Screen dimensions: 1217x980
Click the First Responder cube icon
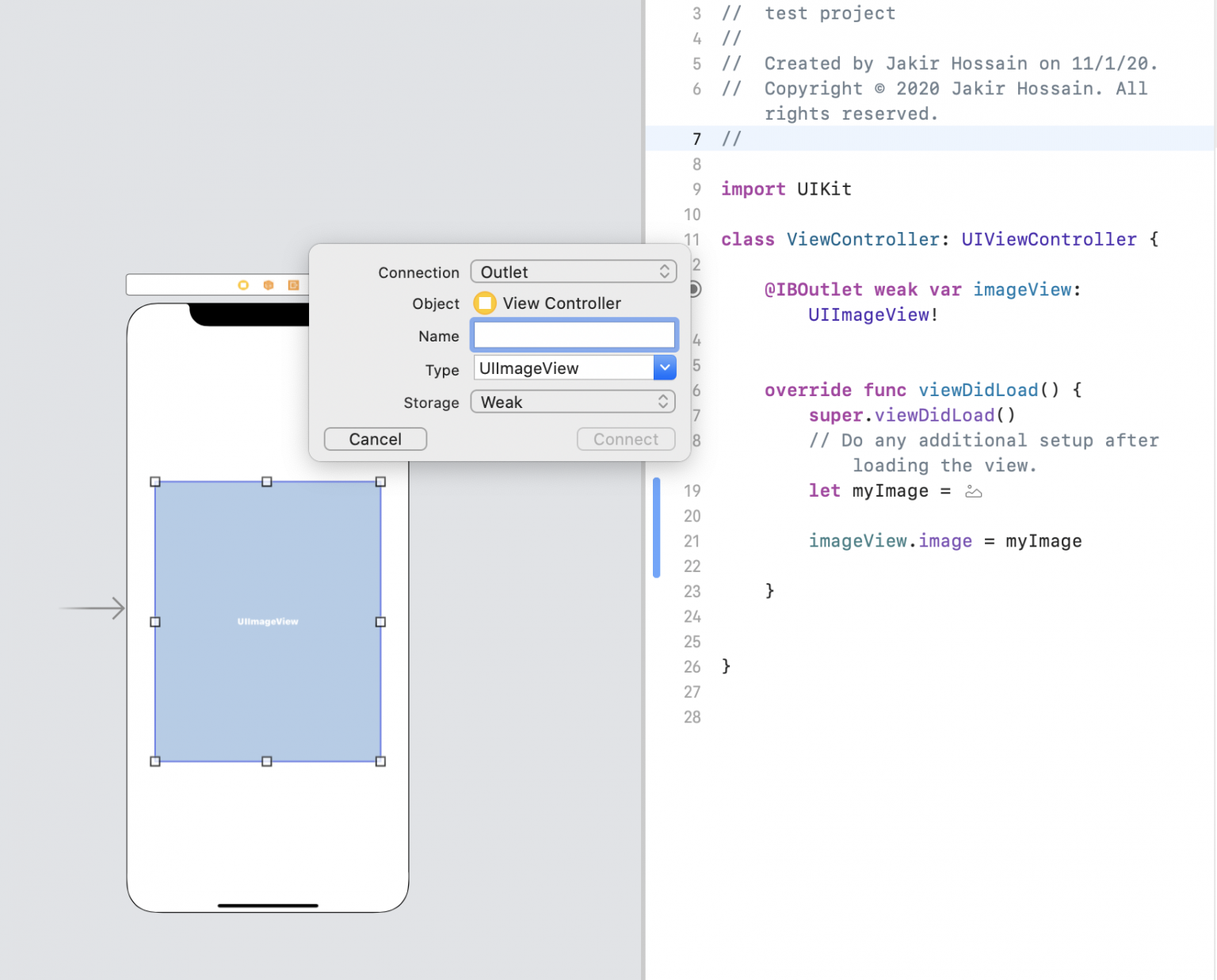coord(269,285)
